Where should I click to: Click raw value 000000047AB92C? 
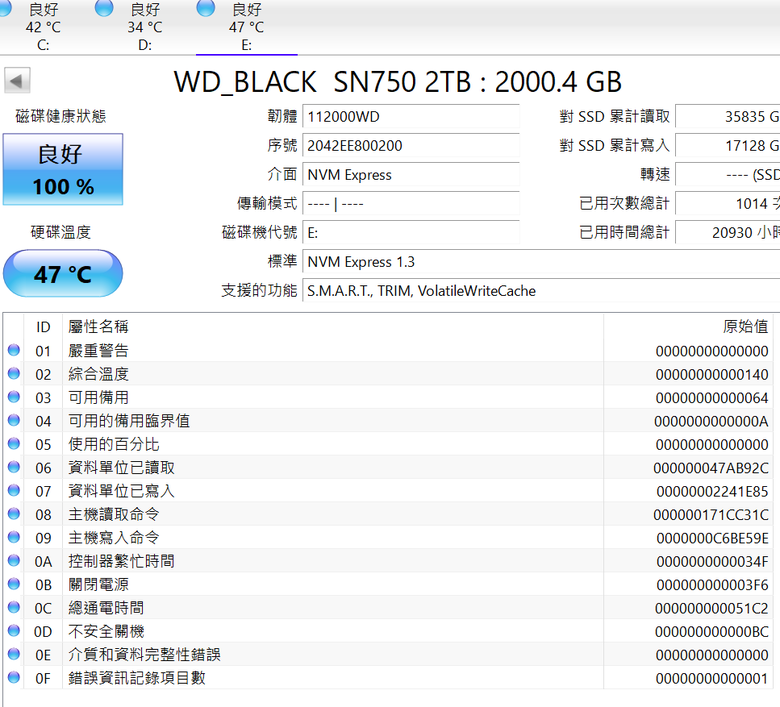(711, 468)
